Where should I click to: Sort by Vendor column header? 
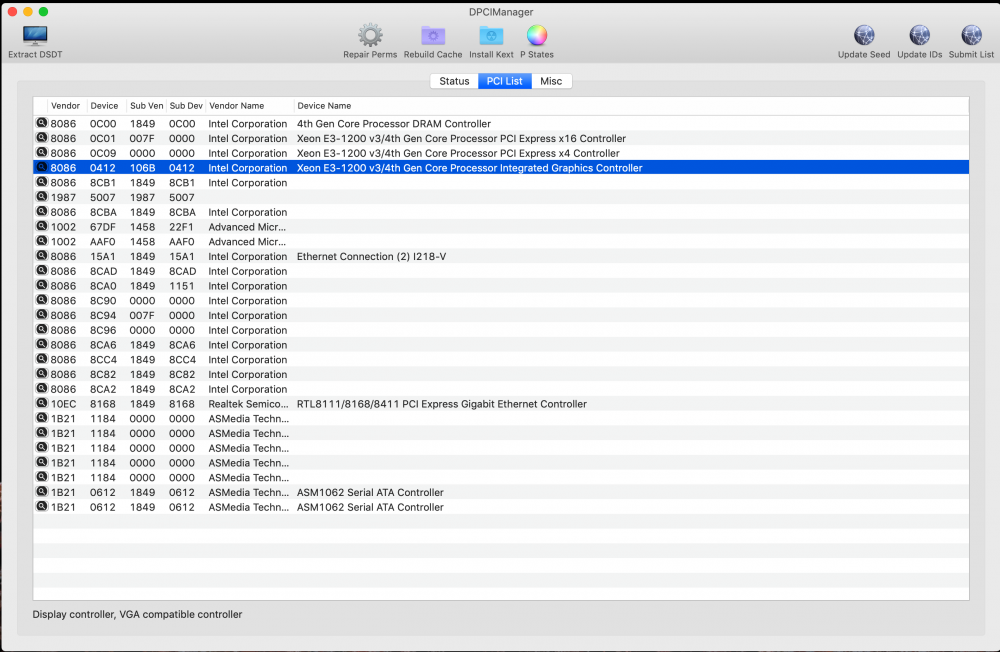65,106
